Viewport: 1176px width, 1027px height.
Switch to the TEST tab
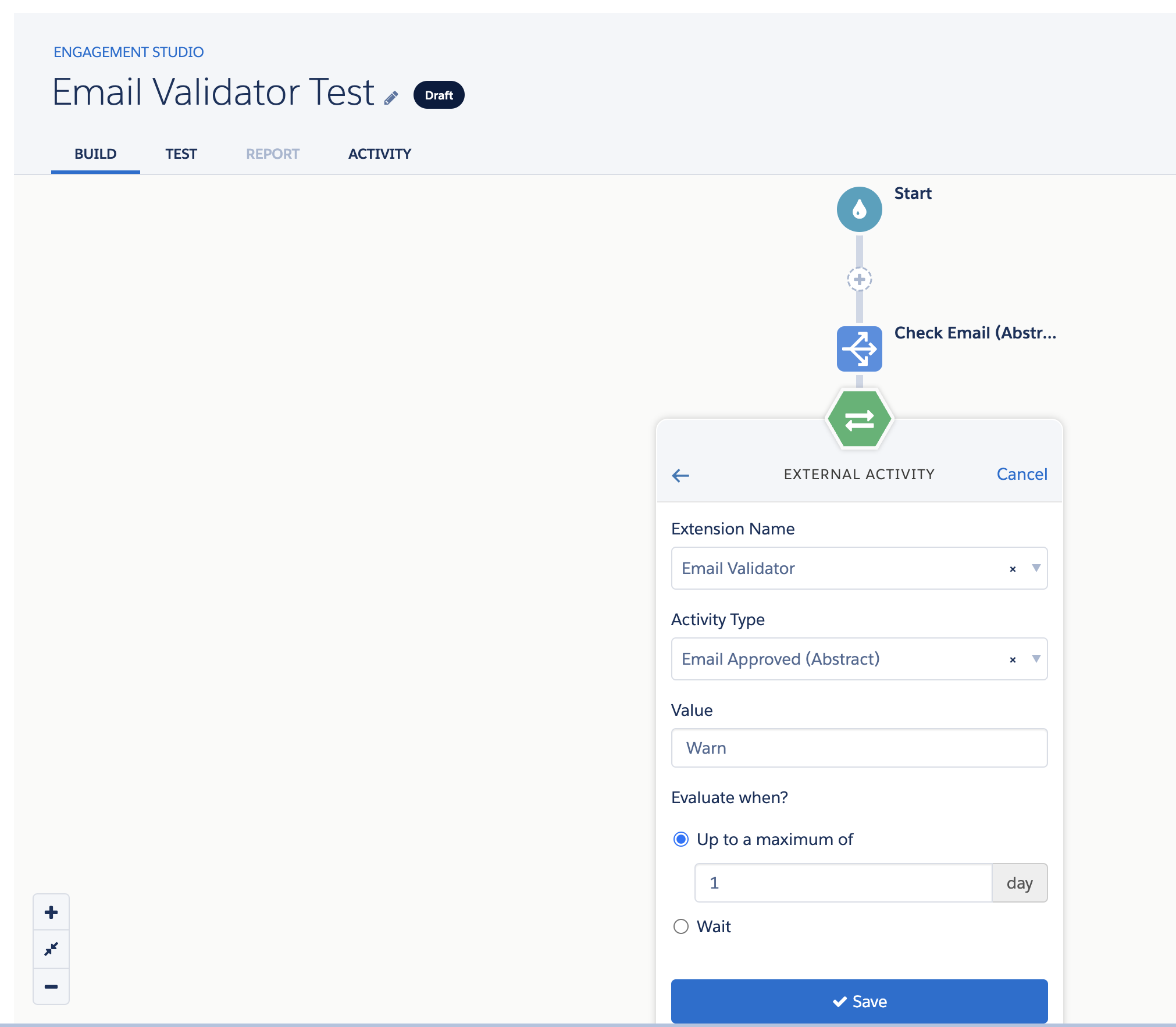pyautogui.click(x=181, y=154)
